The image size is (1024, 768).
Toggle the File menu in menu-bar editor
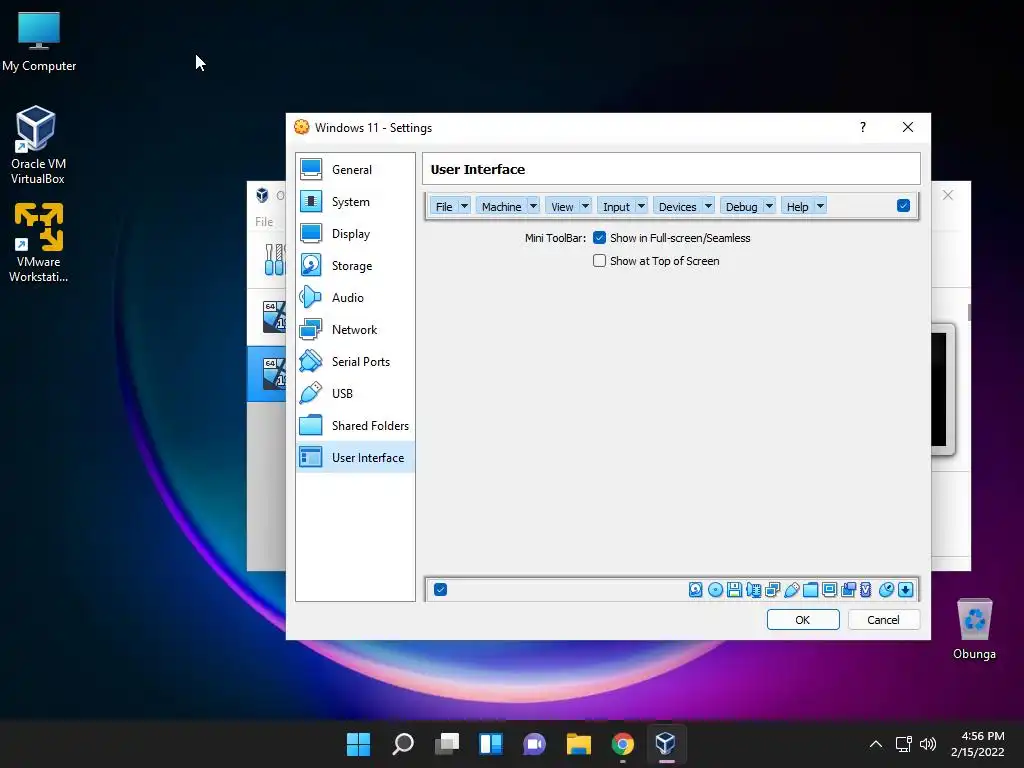click(x=444, y=206)
